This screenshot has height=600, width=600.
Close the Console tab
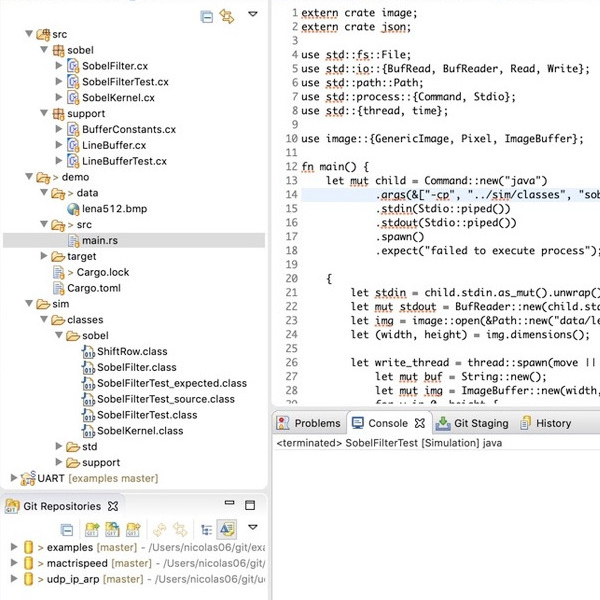coord(420,423)
